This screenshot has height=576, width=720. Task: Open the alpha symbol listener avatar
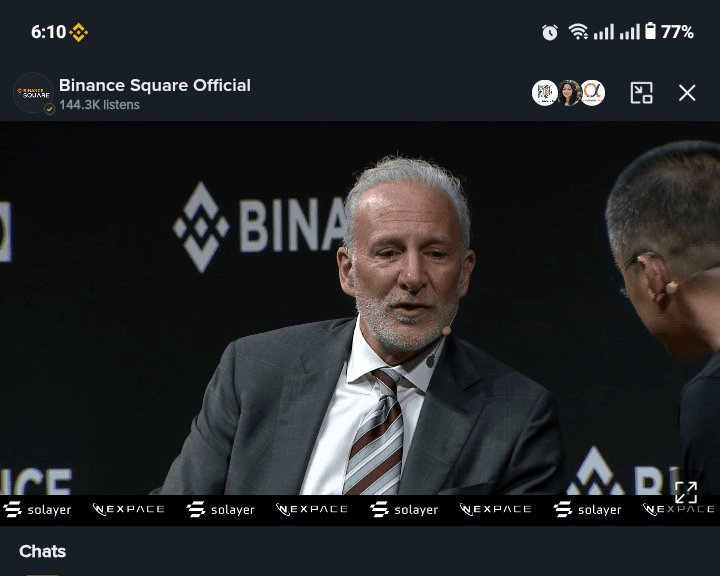[593, 93]
